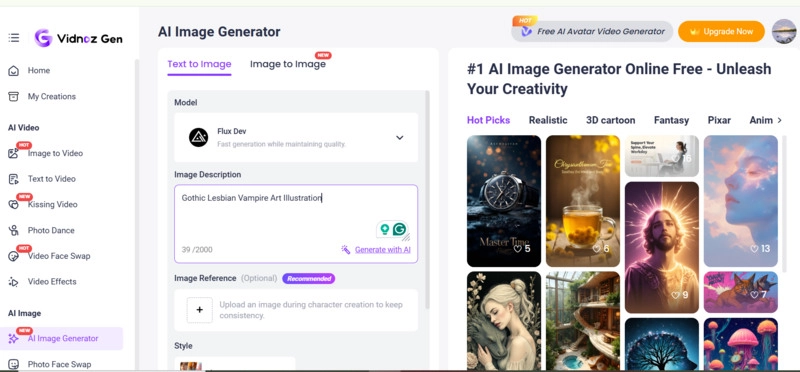Open the greenhouse treehouse image
The image size is (800, 372).
[583, 320]
